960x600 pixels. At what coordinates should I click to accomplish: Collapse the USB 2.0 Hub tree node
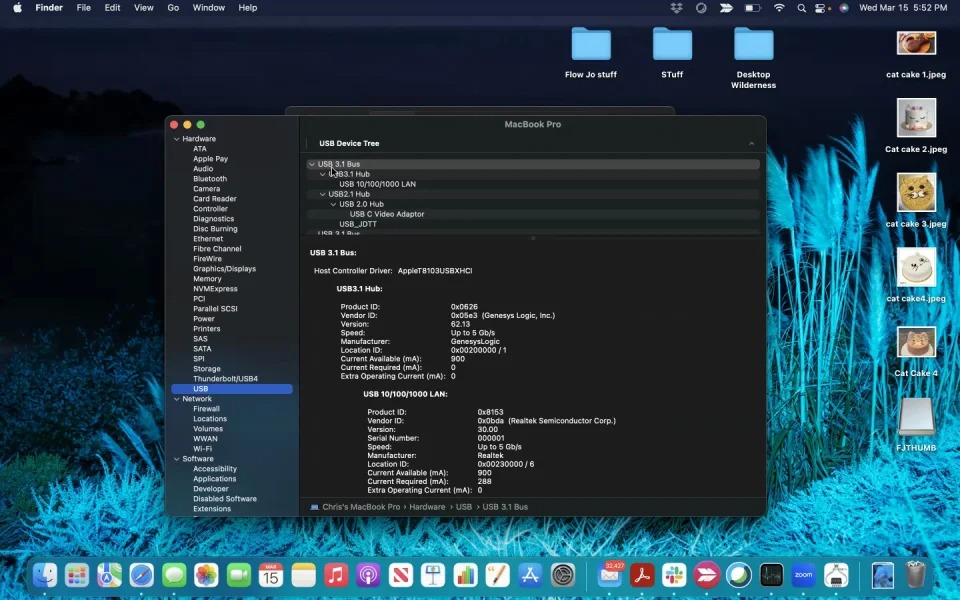[x=334, y=204]
